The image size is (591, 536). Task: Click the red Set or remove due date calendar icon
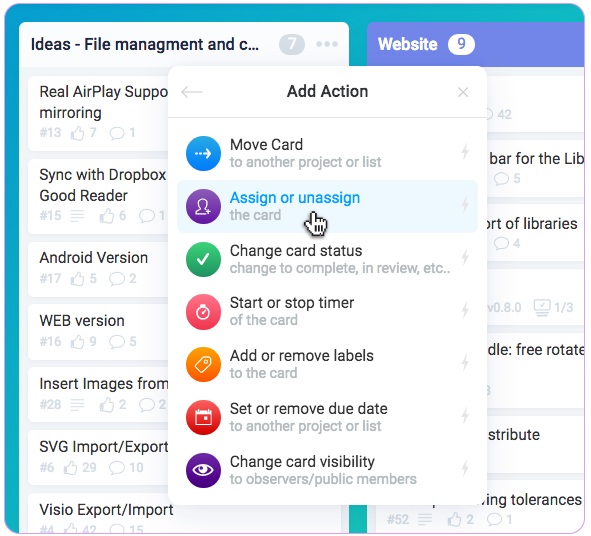(x=203, y=418)
